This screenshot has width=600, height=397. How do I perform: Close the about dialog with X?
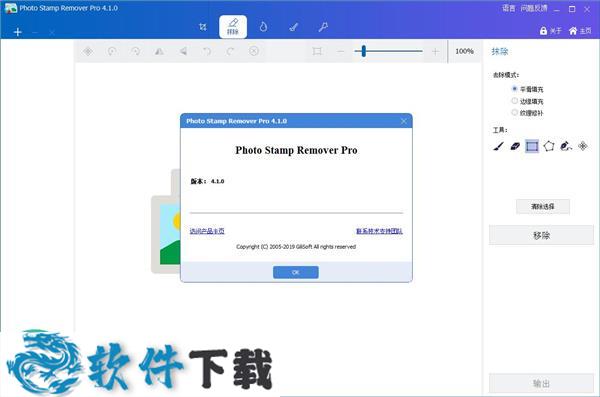(404, 121)
